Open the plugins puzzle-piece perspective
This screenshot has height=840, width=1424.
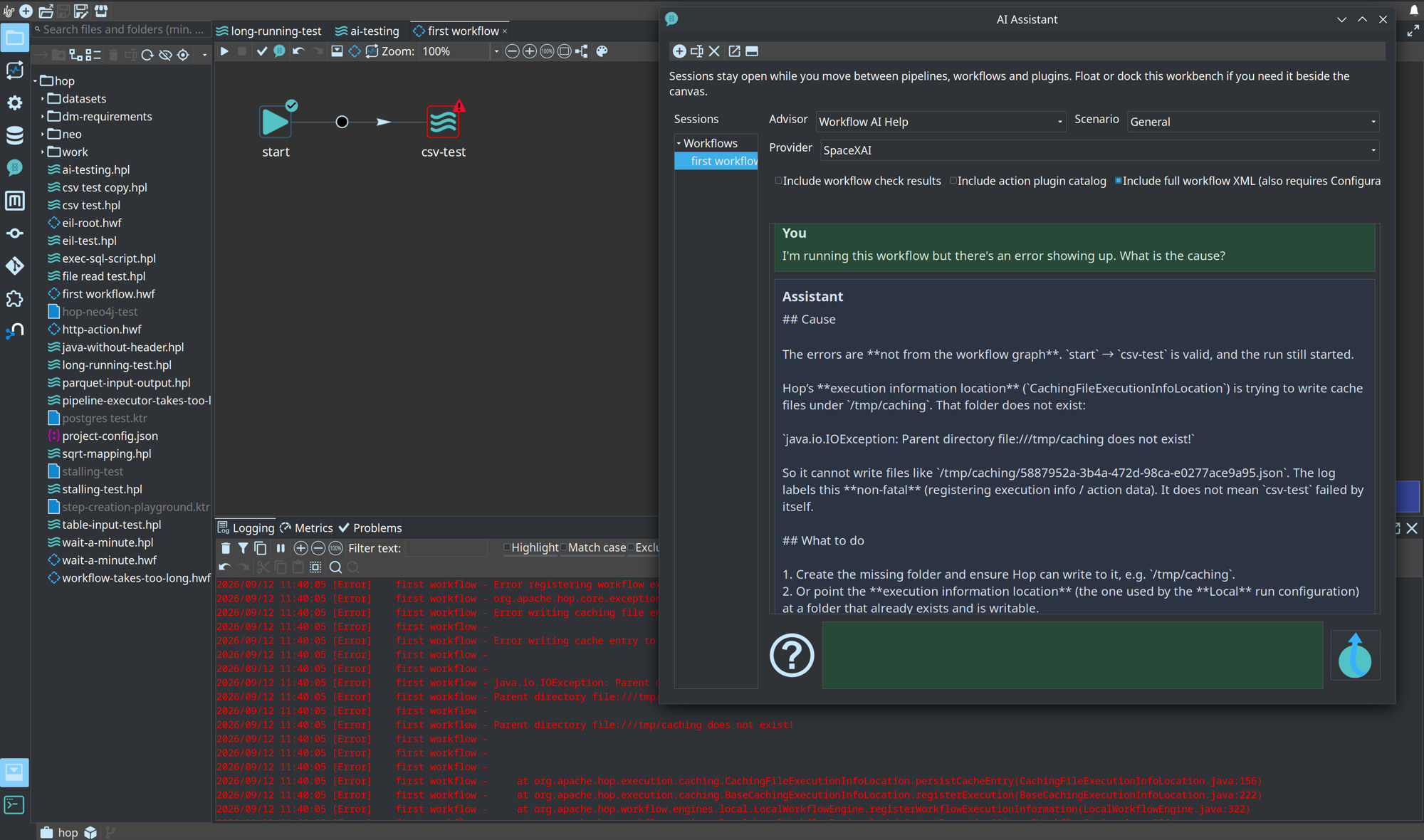(14, 299)
